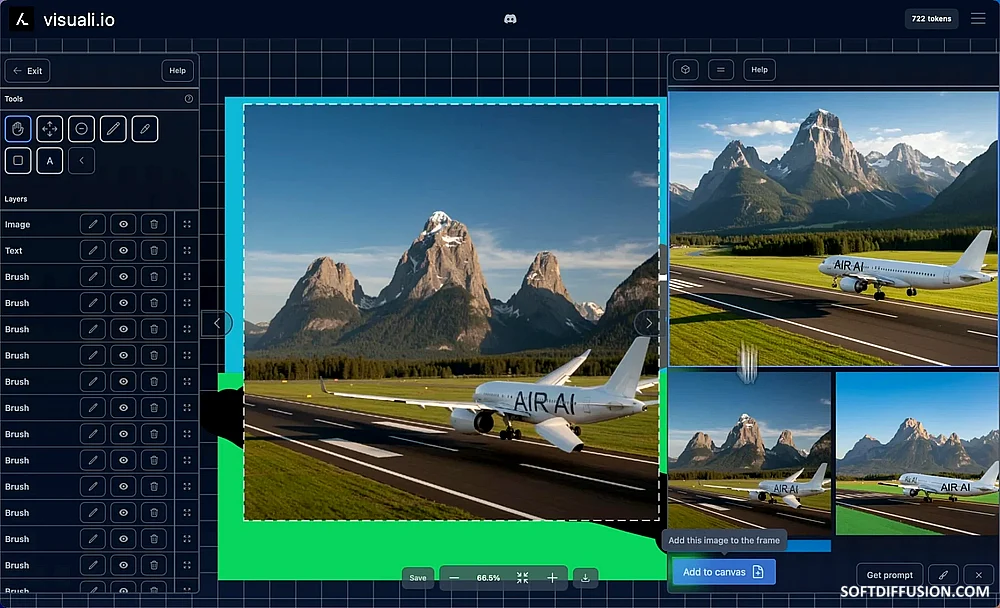Click the Tools panel heading
The width and height of the screenshot is (1000, 608).
click(13, 99)
